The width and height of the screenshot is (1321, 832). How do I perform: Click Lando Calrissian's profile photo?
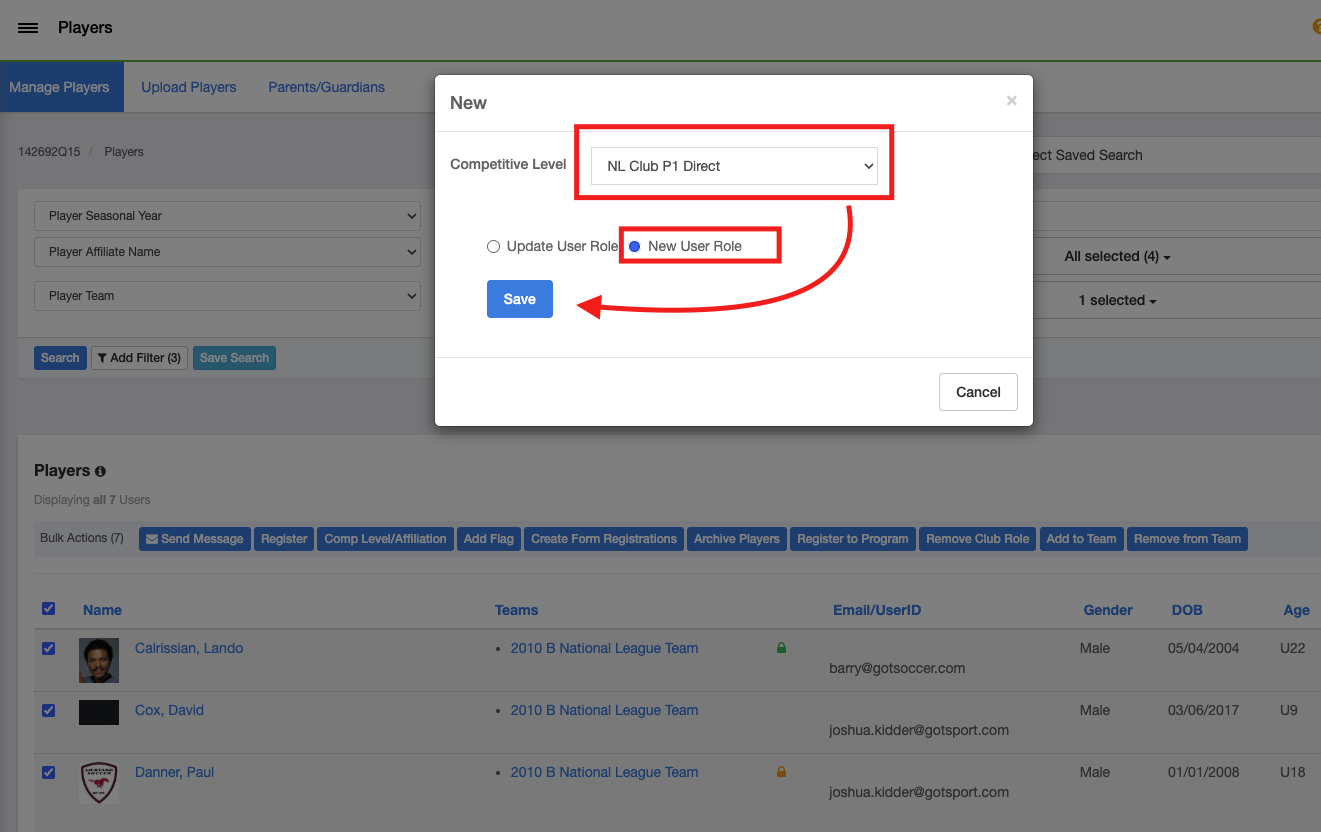pyautogui.click(x=99, y=660)
